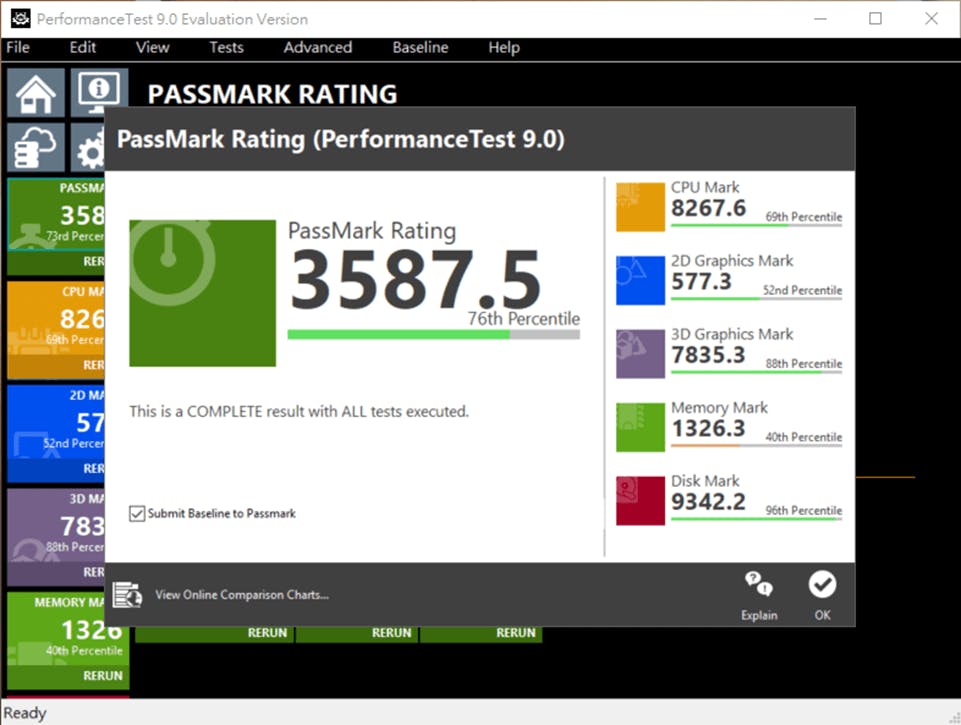Screen dimensions: 961x725
Task: Click the CPU Mark percentile bar
Action: pos(756,226)
